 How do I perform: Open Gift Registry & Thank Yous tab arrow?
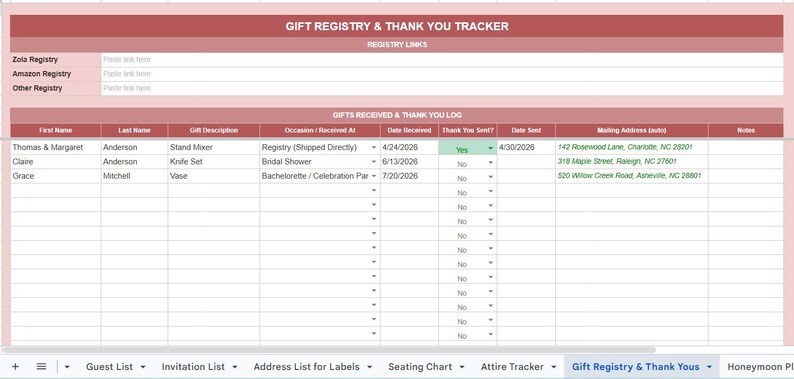[709, 367]
